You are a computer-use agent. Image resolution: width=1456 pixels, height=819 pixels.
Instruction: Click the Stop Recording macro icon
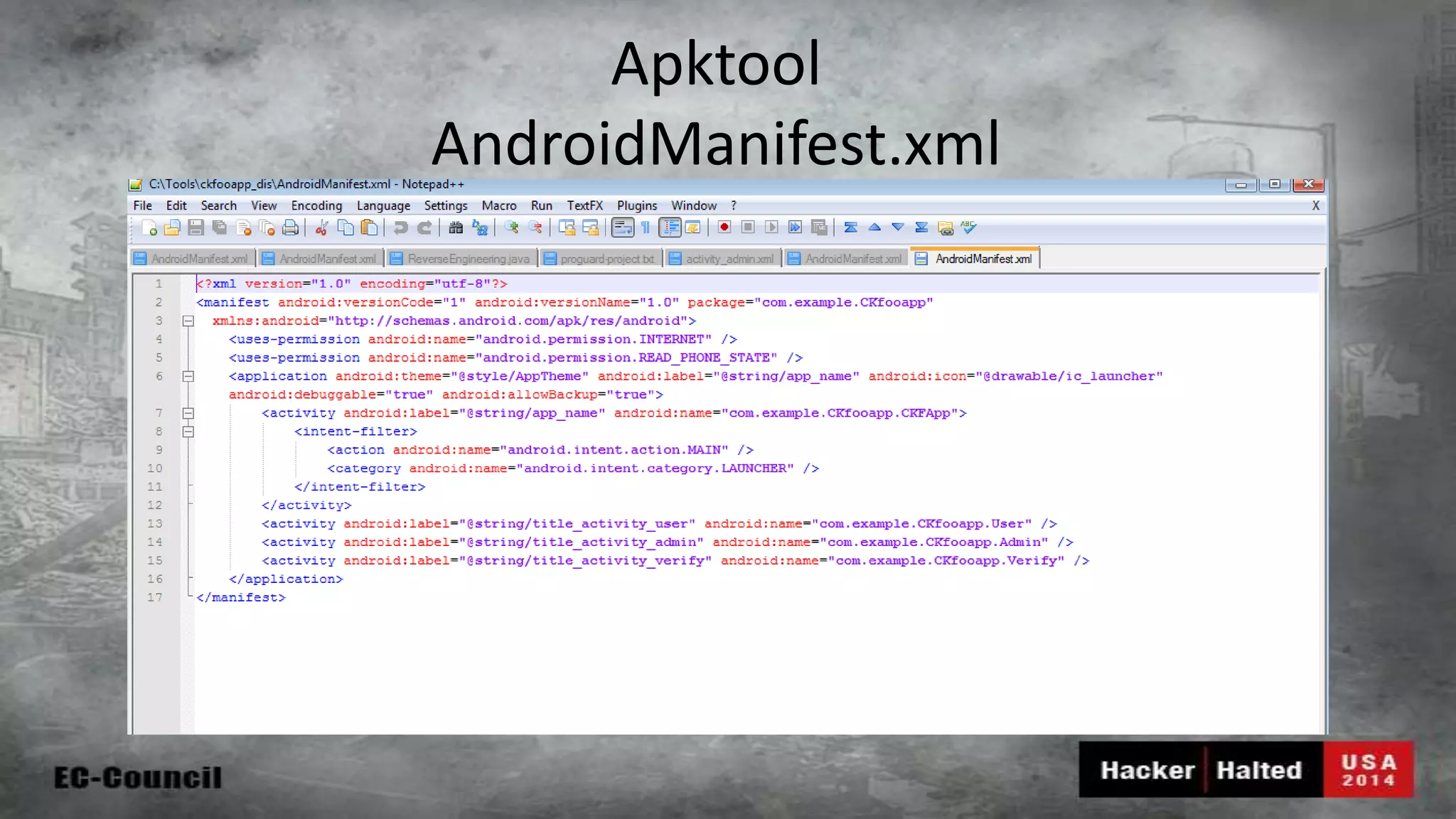coord(748,227)
